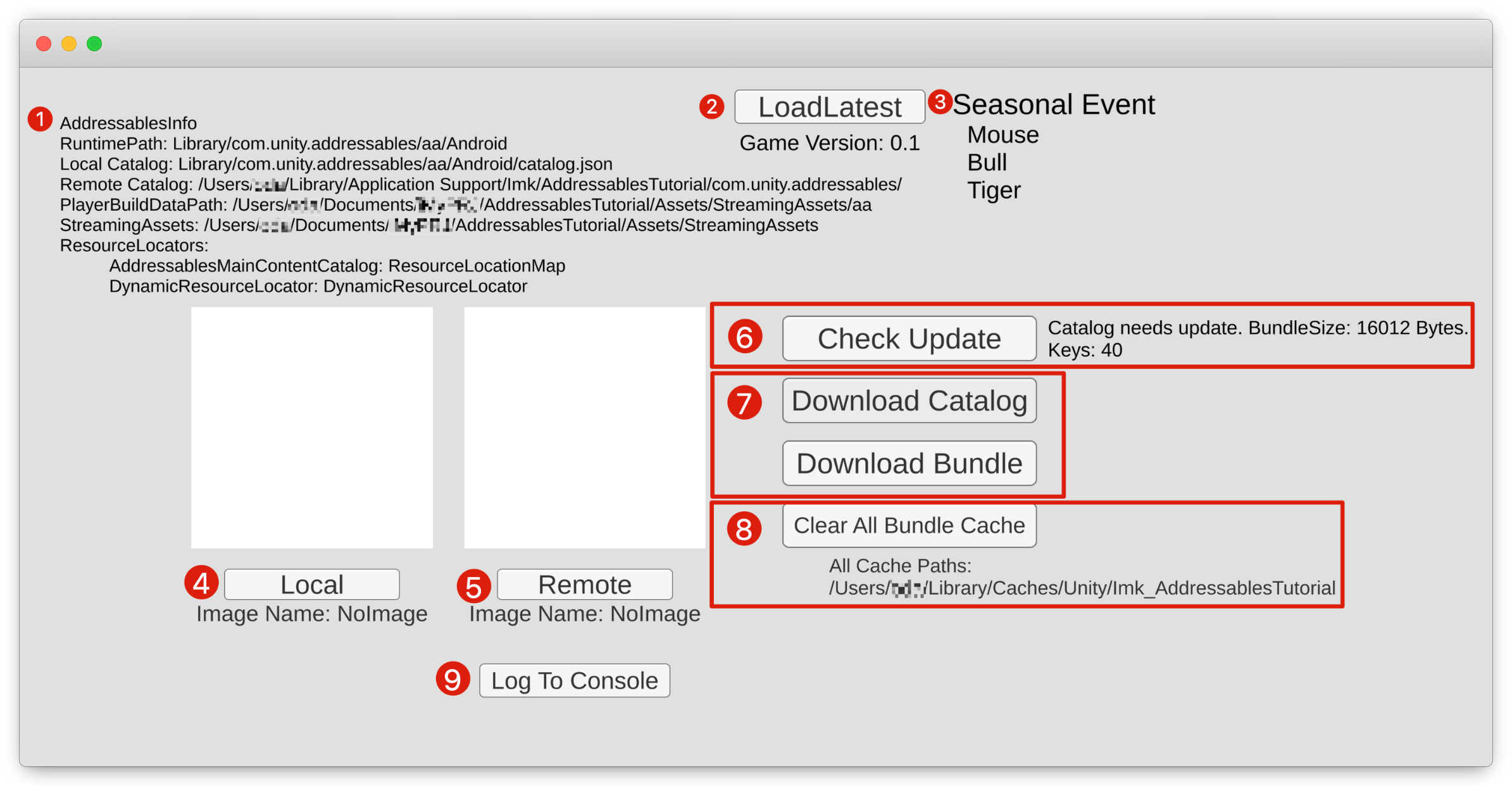Click red circle marker number 9
1512x786 pixels.
[x=453, y=679]
